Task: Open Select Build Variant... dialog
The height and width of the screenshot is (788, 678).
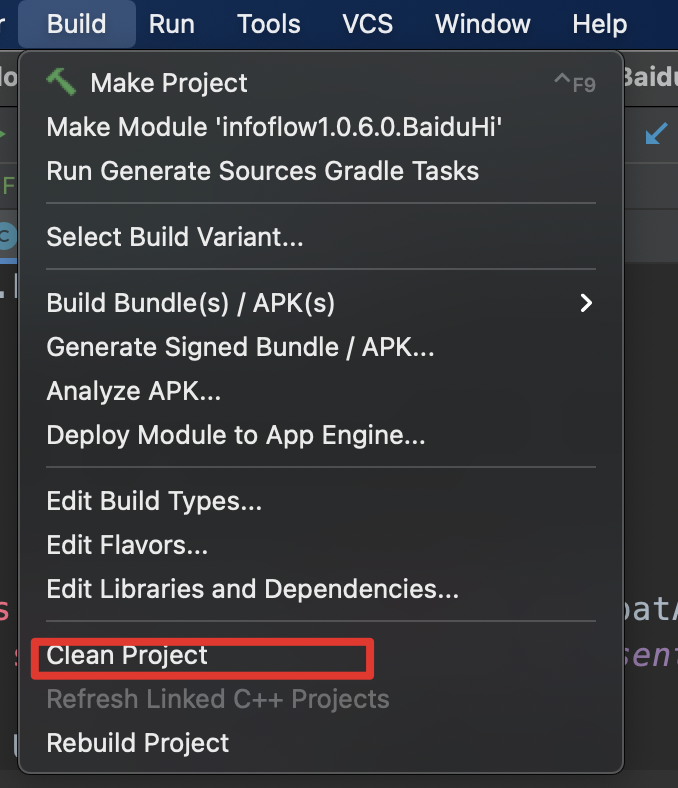Action: coord(175,237)
